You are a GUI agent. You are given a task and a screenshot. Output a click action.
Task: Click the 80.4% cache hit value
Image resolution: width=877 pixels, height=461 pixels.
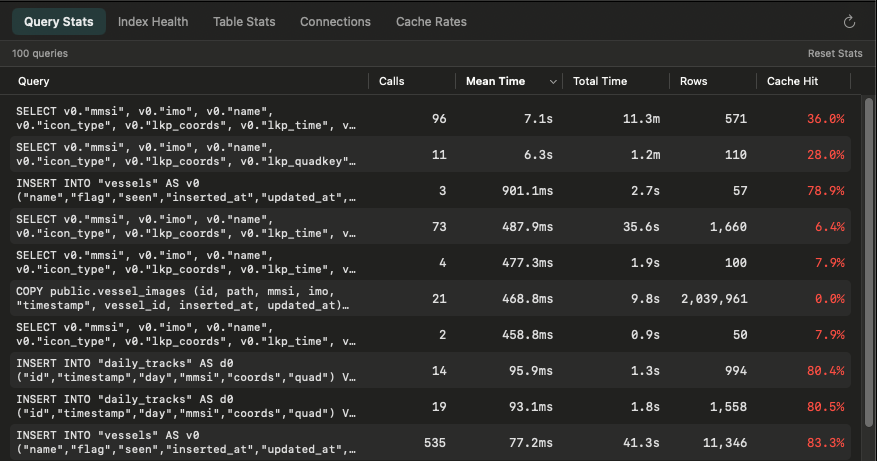826,370
